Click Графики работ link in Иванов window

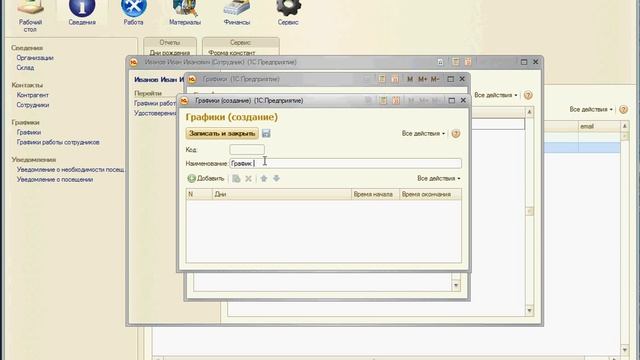point(155,103)
